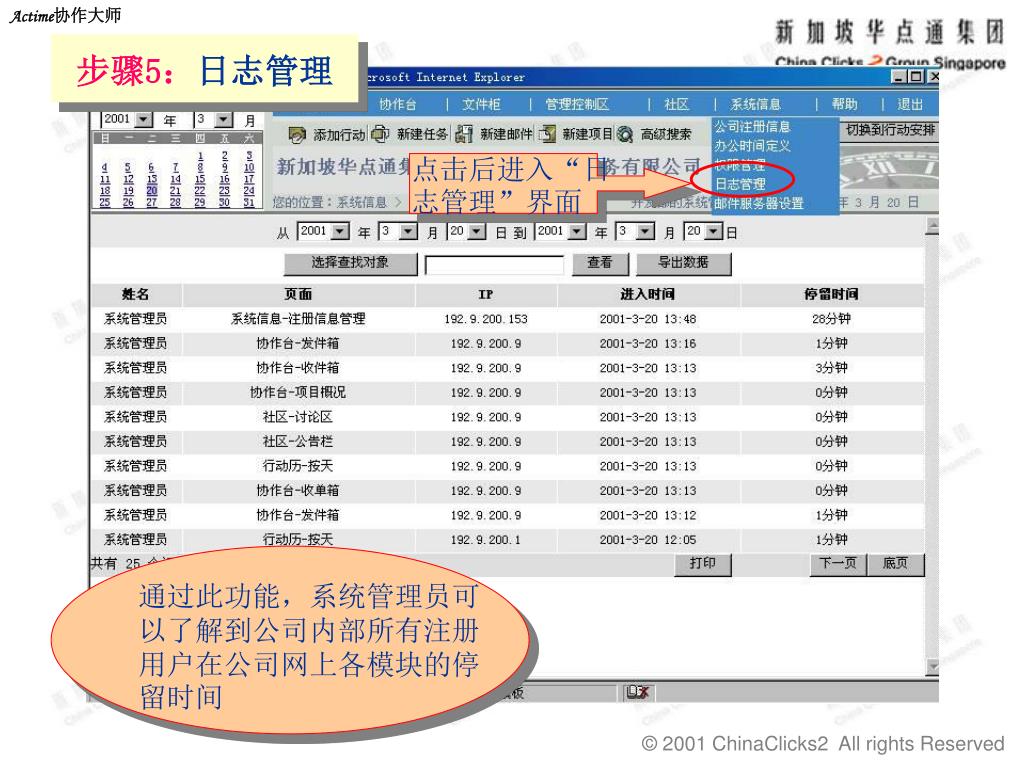Click the 查看 button

[600, 263]
